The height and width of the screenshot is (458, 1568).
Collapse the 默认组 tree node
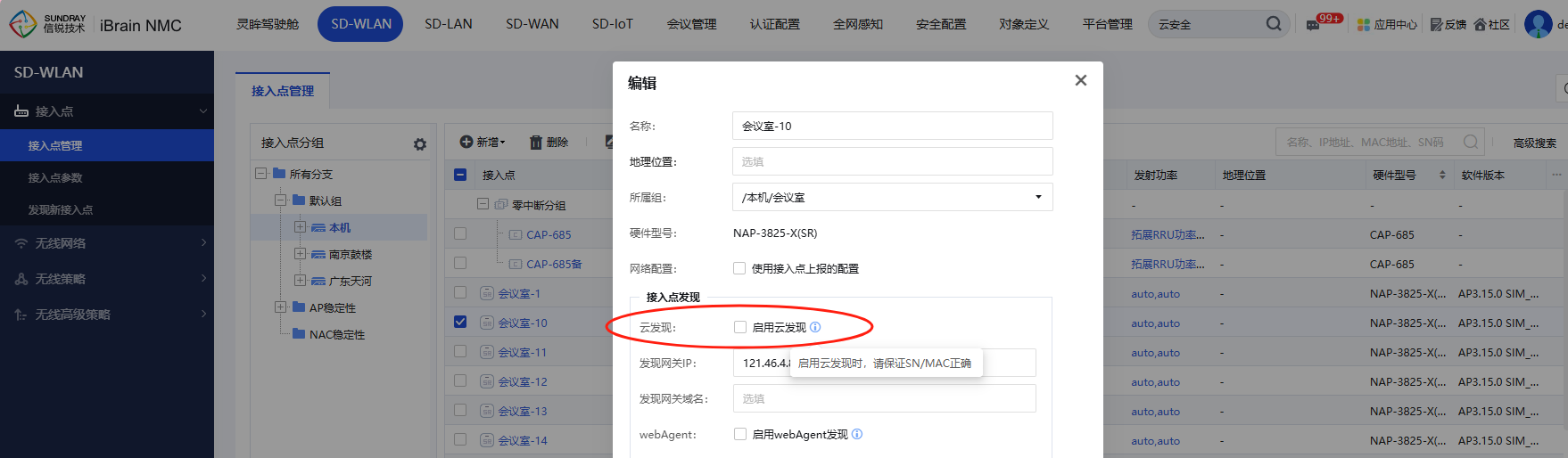tap(280, 200)
